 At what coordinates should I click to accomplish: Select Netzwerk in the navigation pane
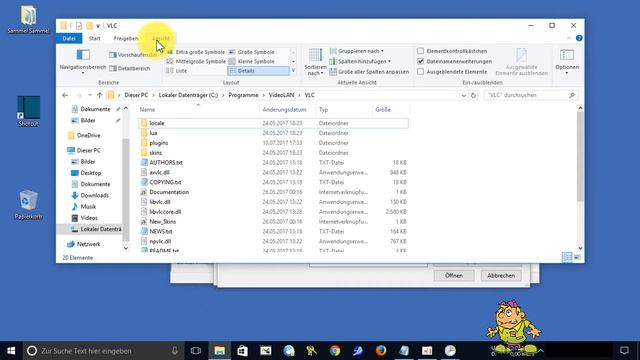88,244
